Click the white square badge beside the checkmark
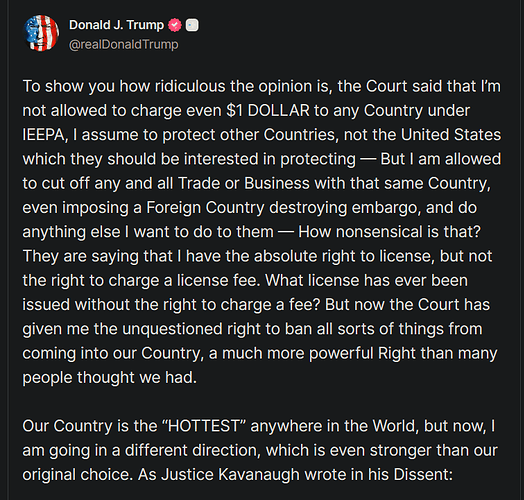Screen dimensions: 524x500 (192, 25)
